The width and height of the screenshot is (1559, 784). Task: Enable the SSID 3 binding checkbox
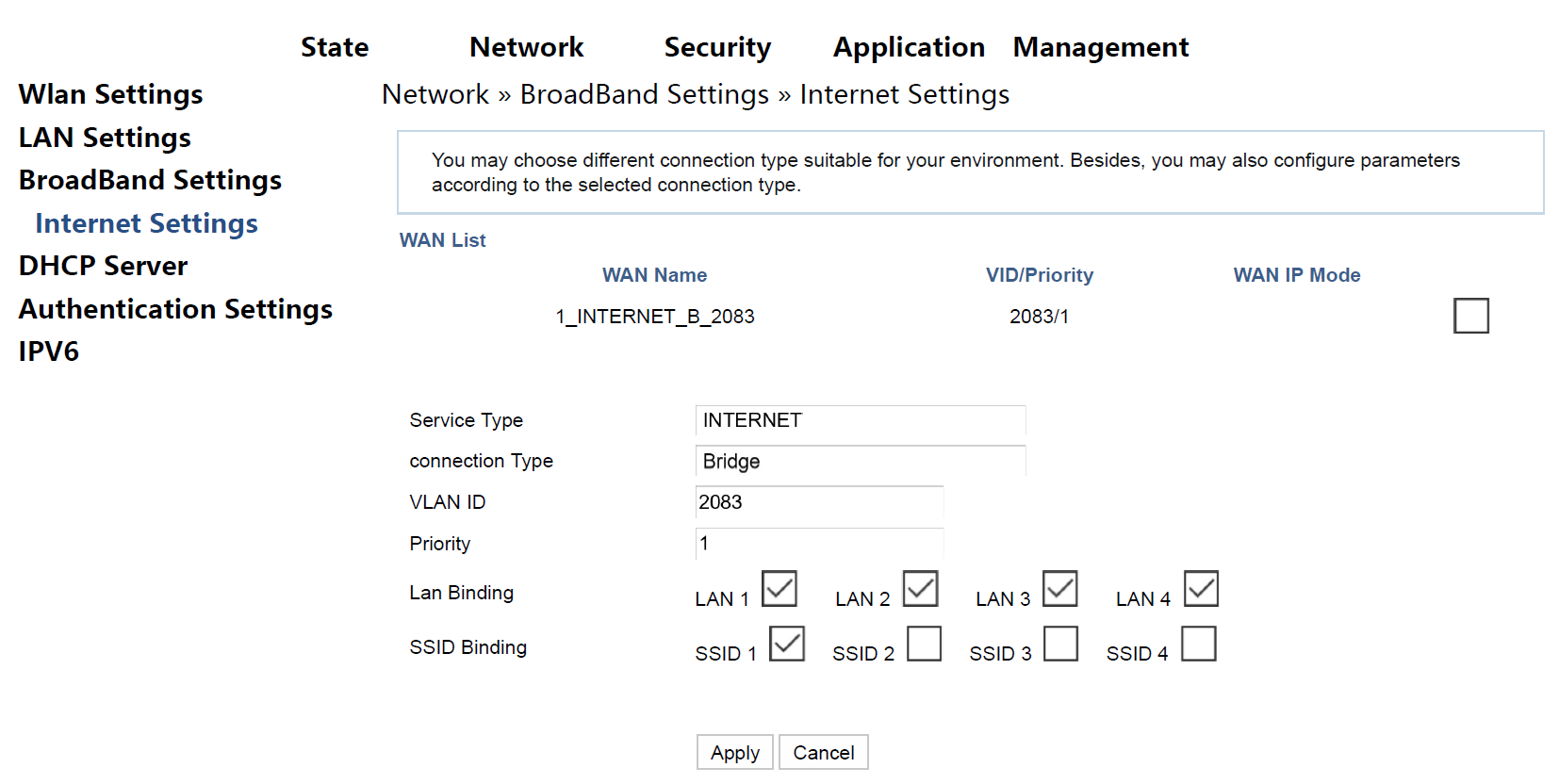(1061, 644)
